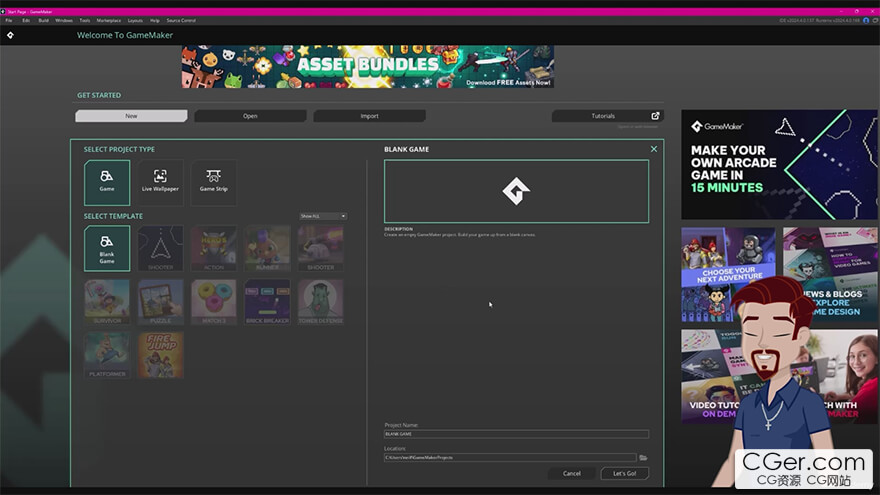Click the account avatar icon at top right
This screenshot has width=880, height=495.
coord(866,20)
